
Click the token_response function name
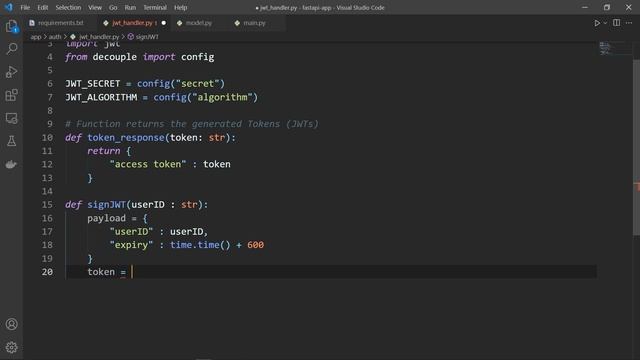126,138
